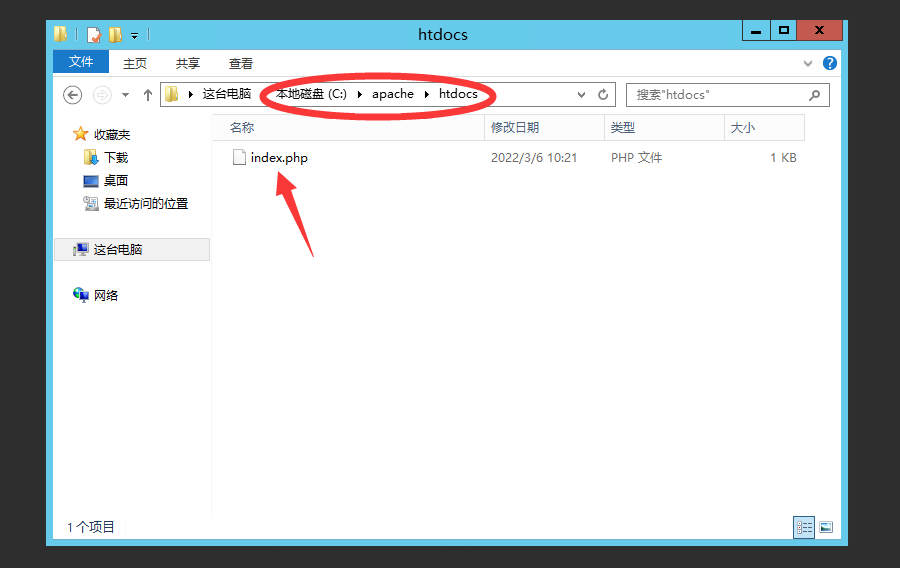Open 最近访问的位置 in the navigation pane
The height and width of the screenshot is (568, 900).
click(x=146, y=203)
